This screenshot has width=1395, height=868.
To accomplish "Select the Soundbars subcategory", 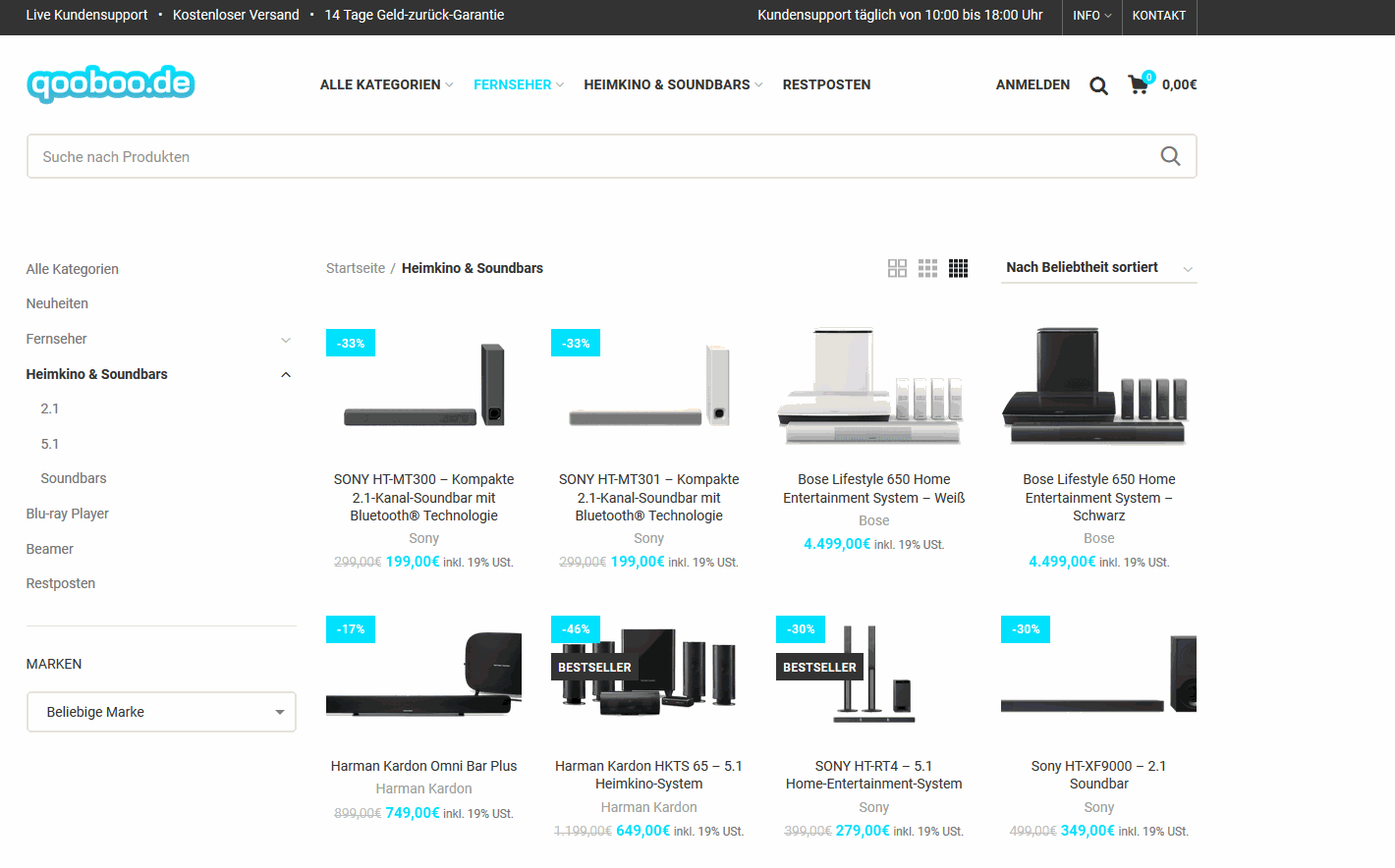I will [74, 478].
